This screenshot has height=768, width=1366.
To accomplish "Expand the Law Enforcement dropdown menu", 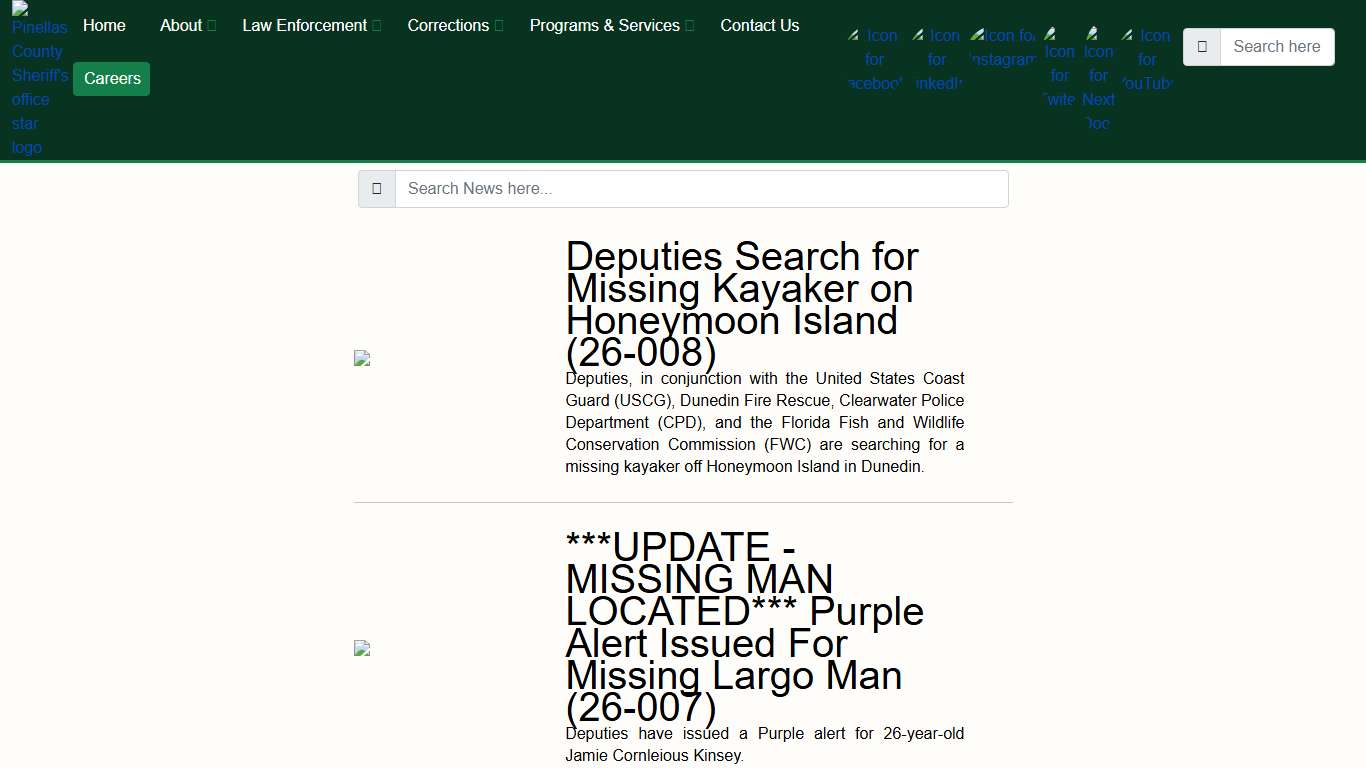I will click(311, 26).
